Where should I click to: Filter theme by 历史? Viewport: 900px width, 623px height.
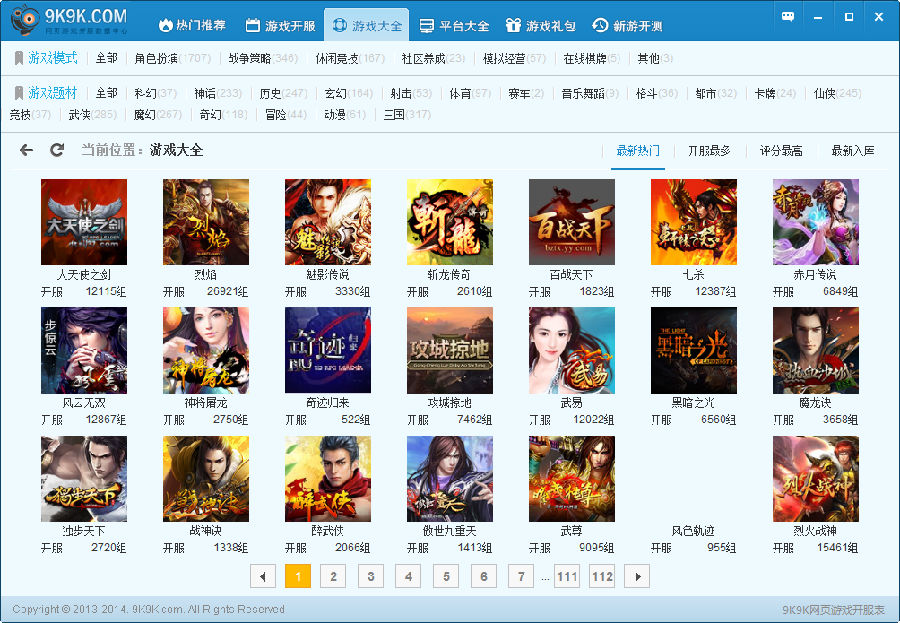coord(284,93)
